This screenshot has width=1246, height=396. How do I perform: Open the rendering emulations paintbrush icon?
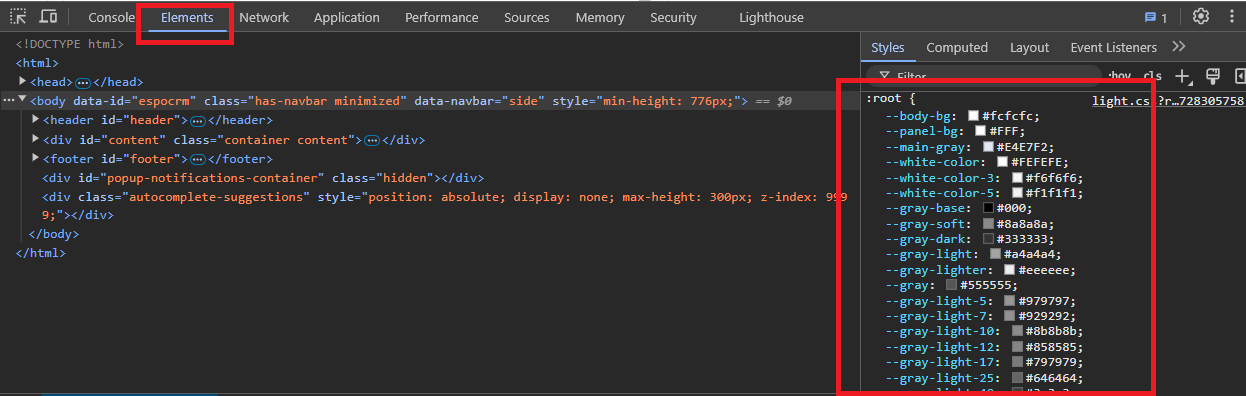pos(1213,76)
